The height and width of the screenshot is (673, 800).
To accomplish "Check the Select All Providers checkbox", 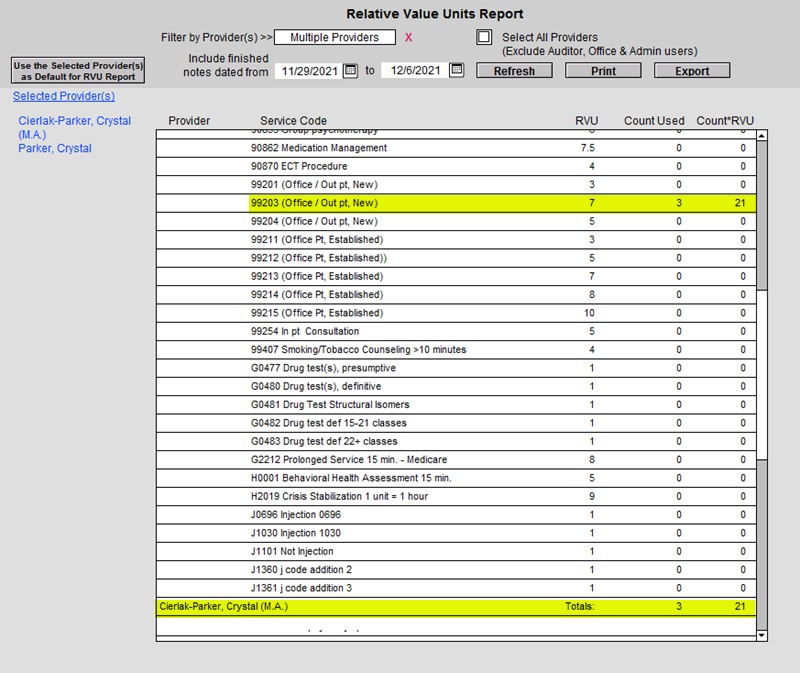I will tap(485, 38).
